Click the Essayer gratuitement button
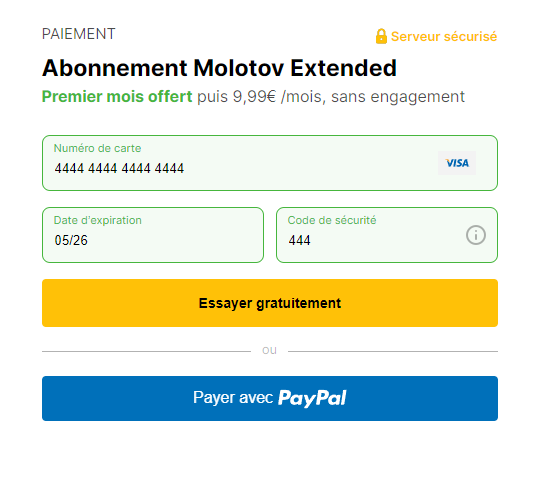Image resolution: width=543 pixels, height=490 pixels. 270,303
